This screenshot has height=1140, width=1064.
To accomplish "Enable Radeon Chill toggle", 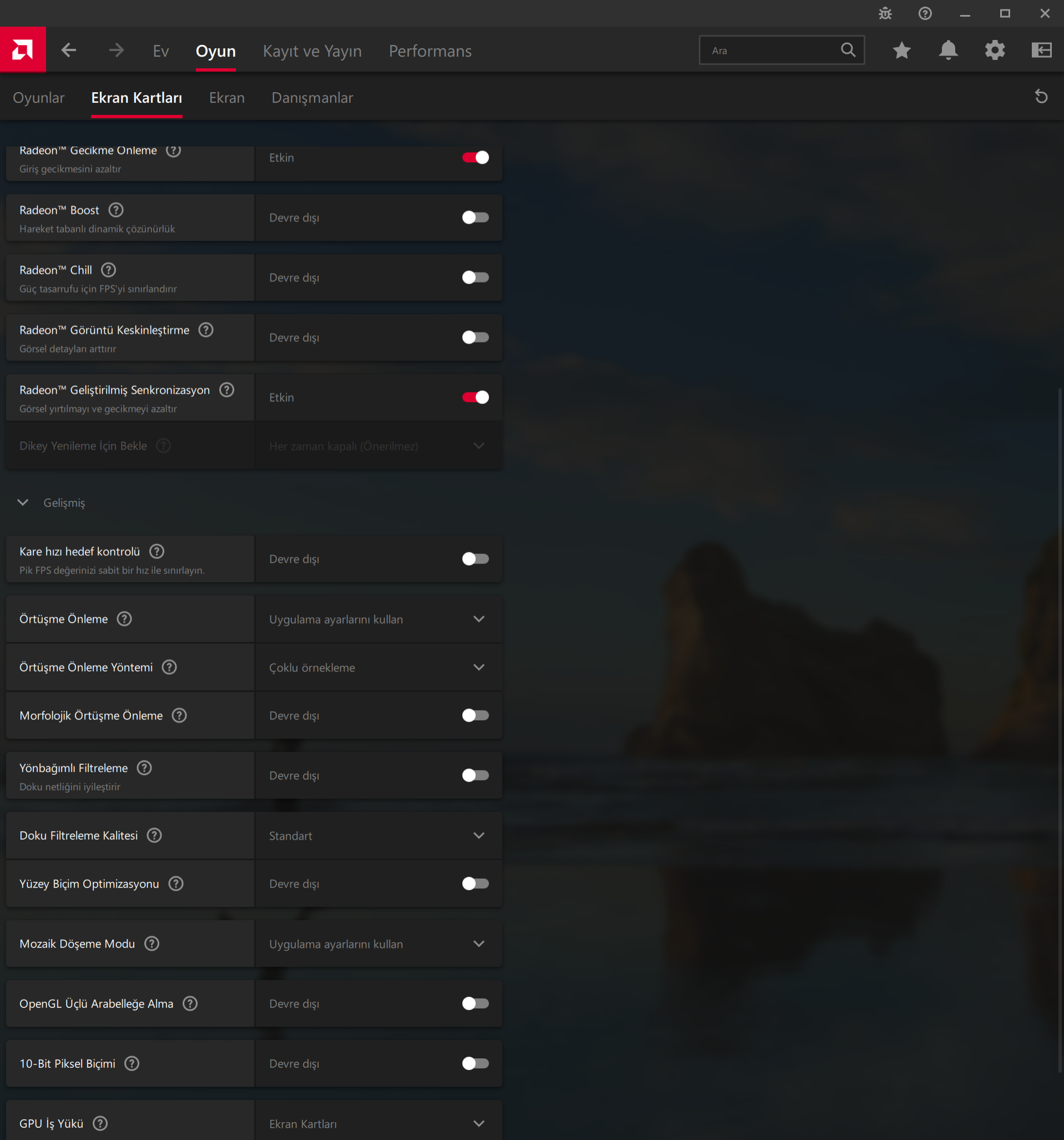I will click(476, 277).
